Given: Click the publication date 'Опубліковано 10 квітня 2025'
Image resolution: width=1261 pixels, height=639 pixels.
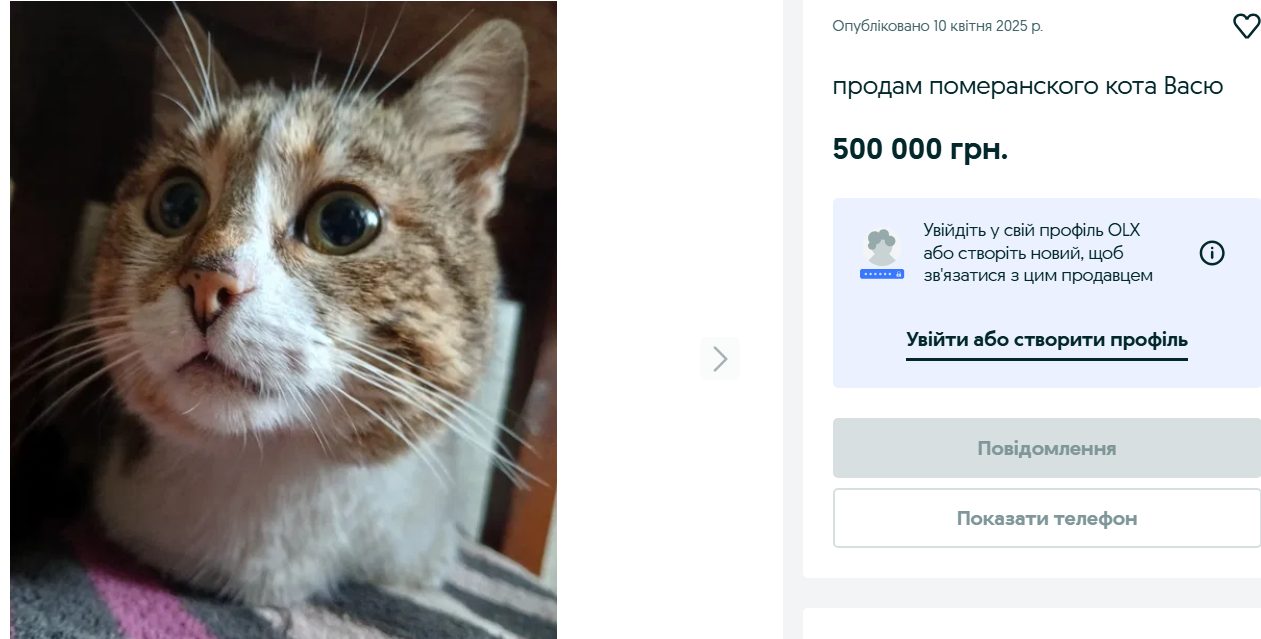Looking at the screenshot, I should point(938,26).
